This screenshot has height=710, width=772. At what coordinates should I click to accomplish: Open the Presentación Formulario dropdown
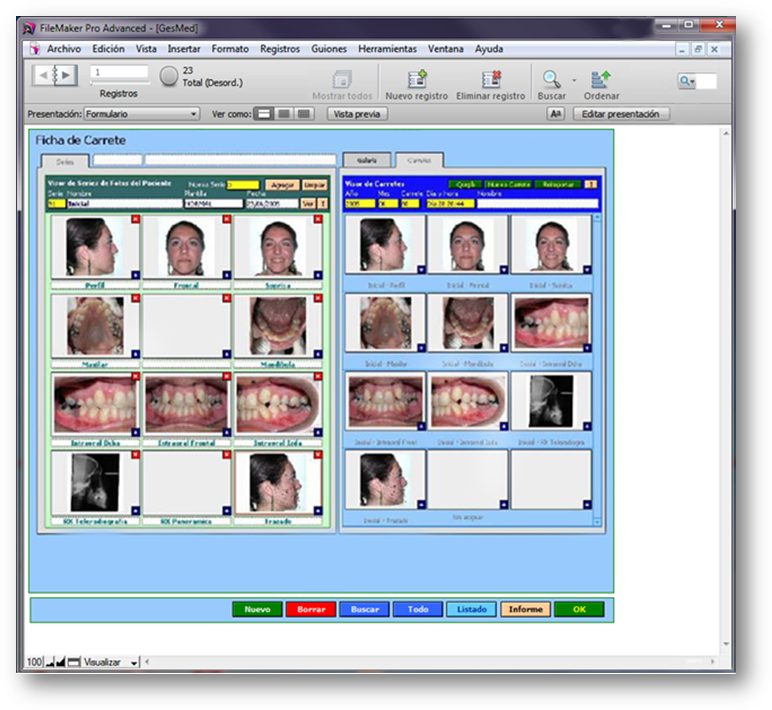click(142, 114)
